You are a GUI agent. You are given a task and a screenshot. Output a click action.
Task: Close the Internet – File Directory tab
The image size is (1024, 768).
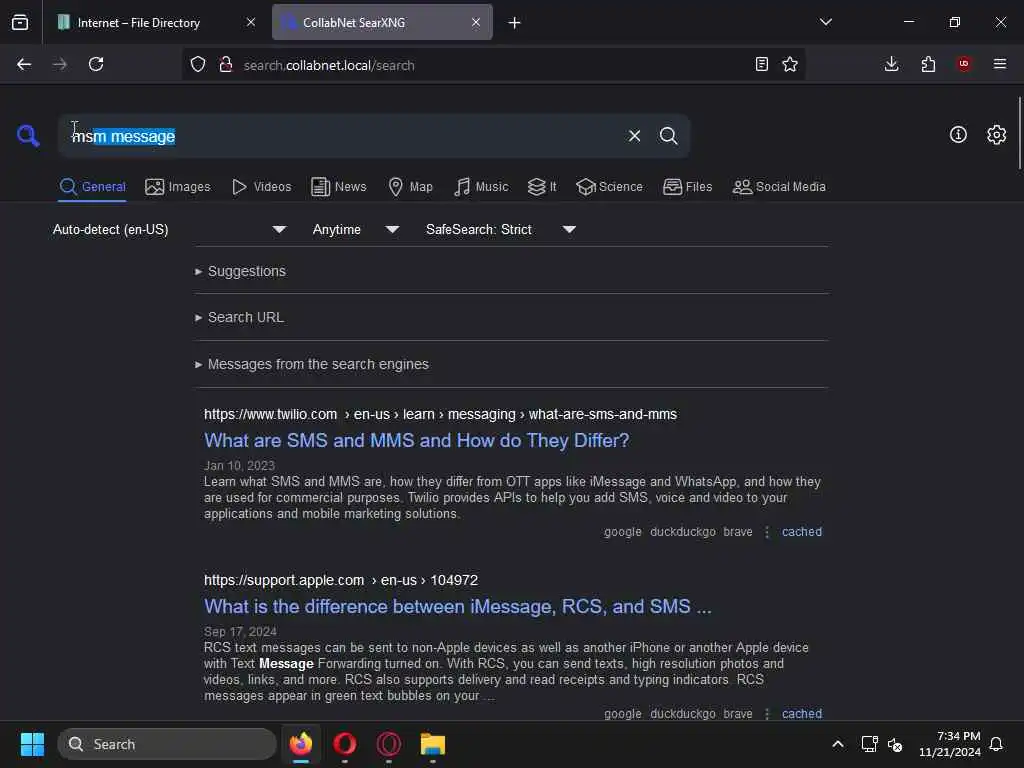coord(251,22)
